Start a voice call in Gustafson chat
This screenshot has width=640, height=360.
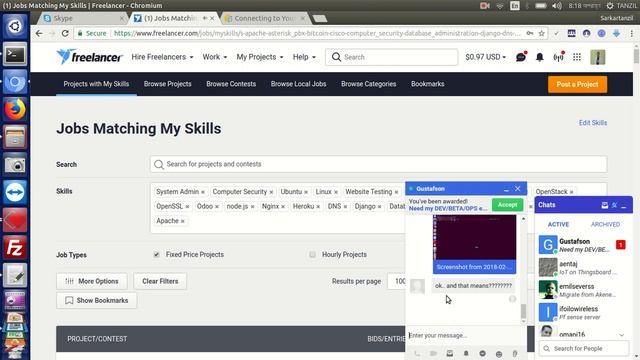point(417,353)
